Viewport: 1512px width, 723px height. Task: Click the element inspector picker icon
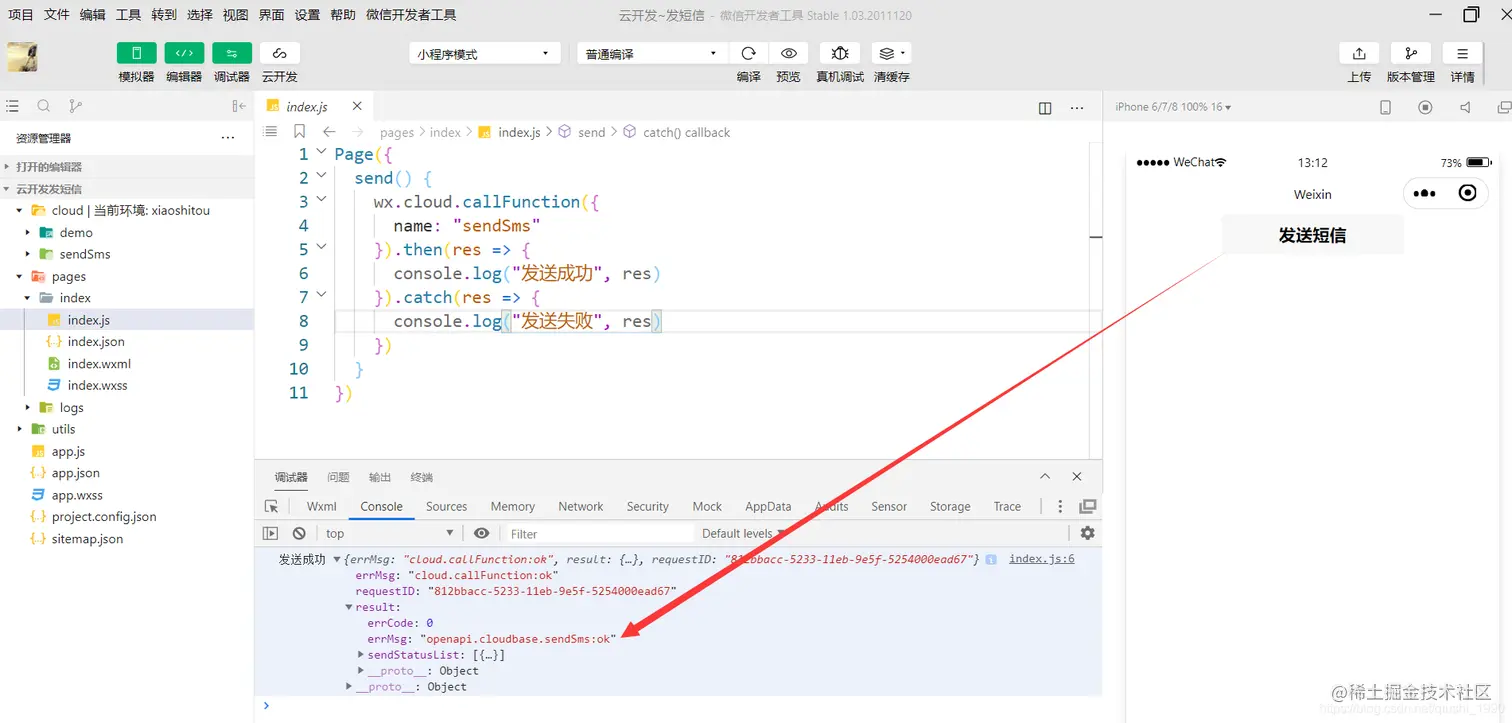(271, 507)
